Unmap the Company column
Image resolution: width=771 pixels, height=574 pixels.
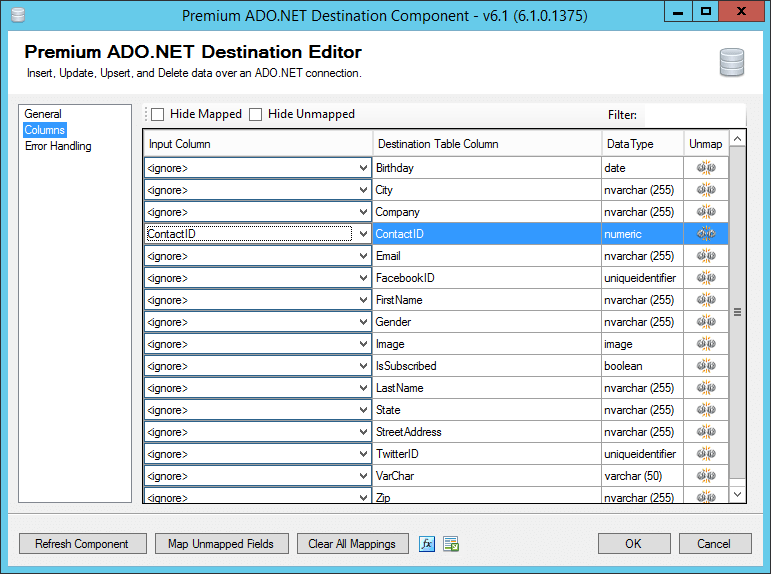point(706,212)
